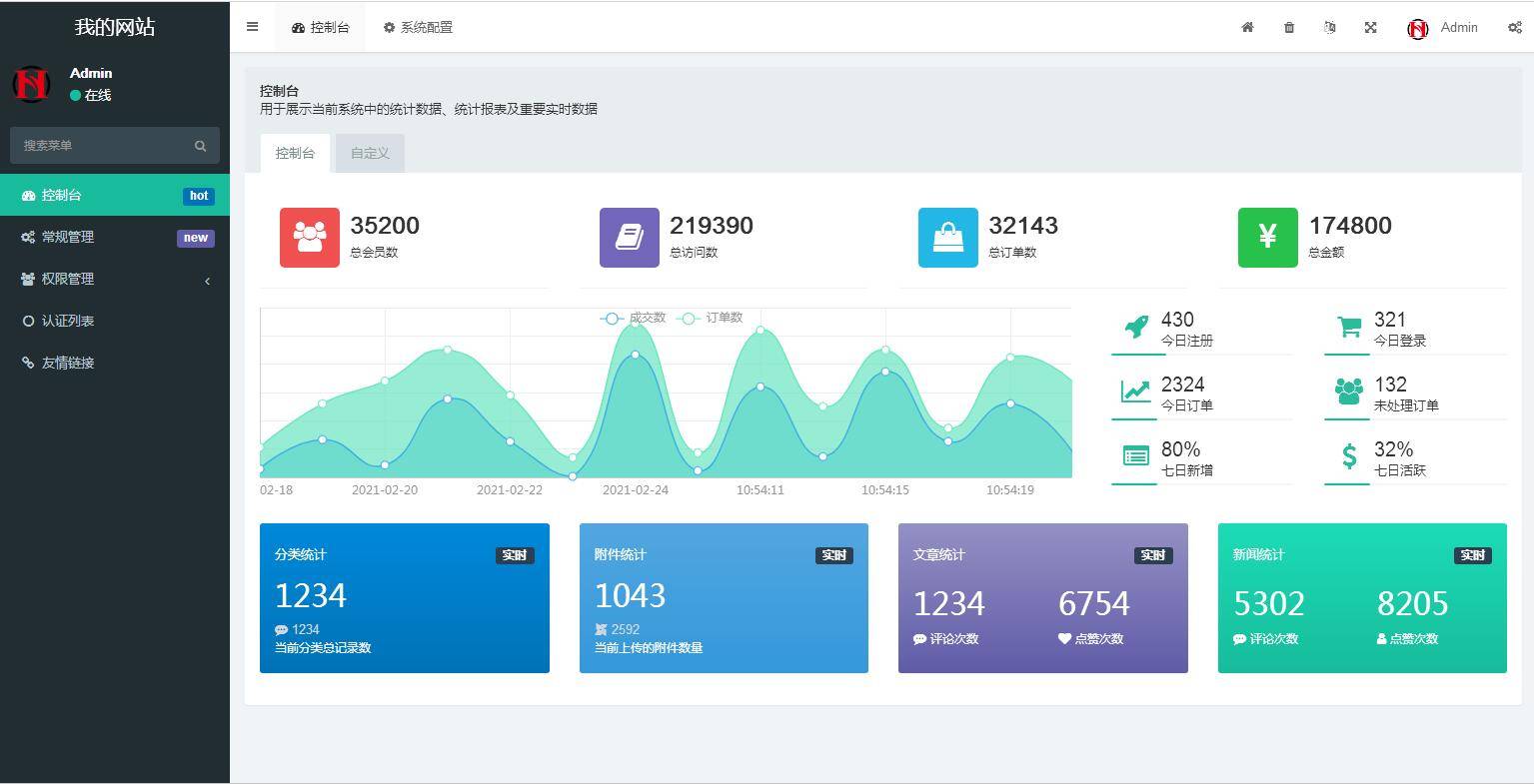
Task: Click the trash clear-cache icon
Action: (x=1289, y=27)
